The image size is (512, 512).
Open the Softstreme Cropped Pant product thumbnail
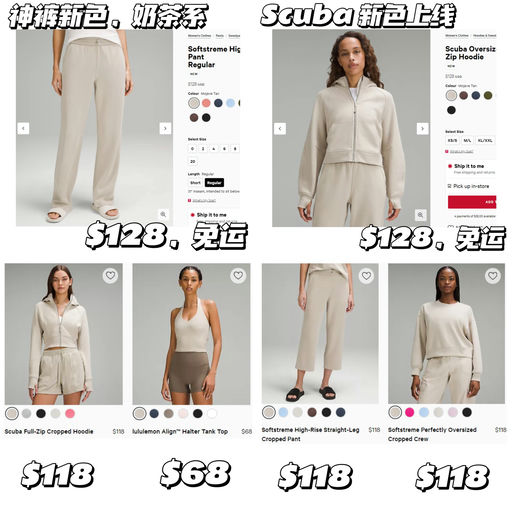320,334
